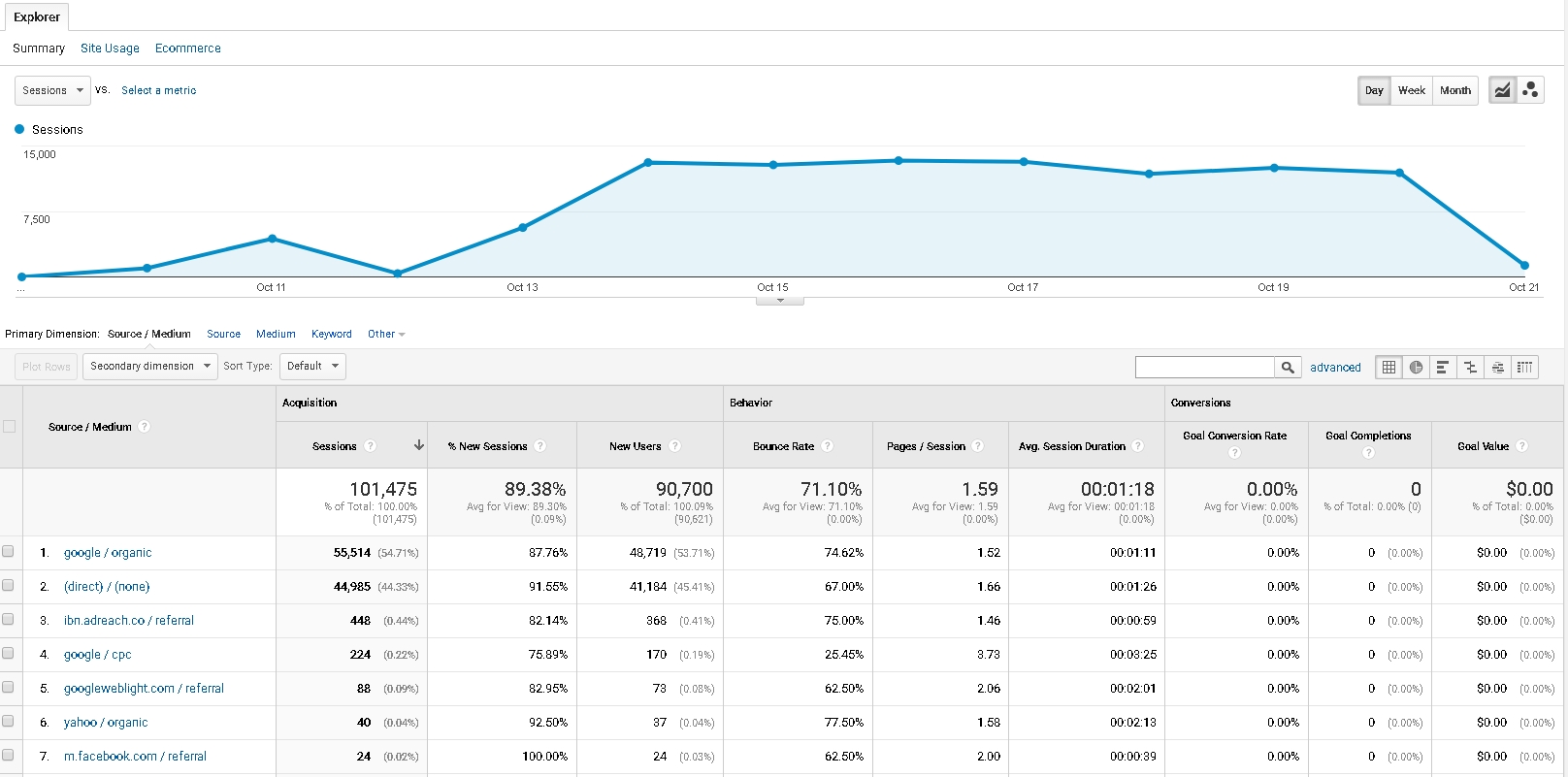
Task: Check the googleweblight.com / referral row checkbox
Action: tap(9, 688)
